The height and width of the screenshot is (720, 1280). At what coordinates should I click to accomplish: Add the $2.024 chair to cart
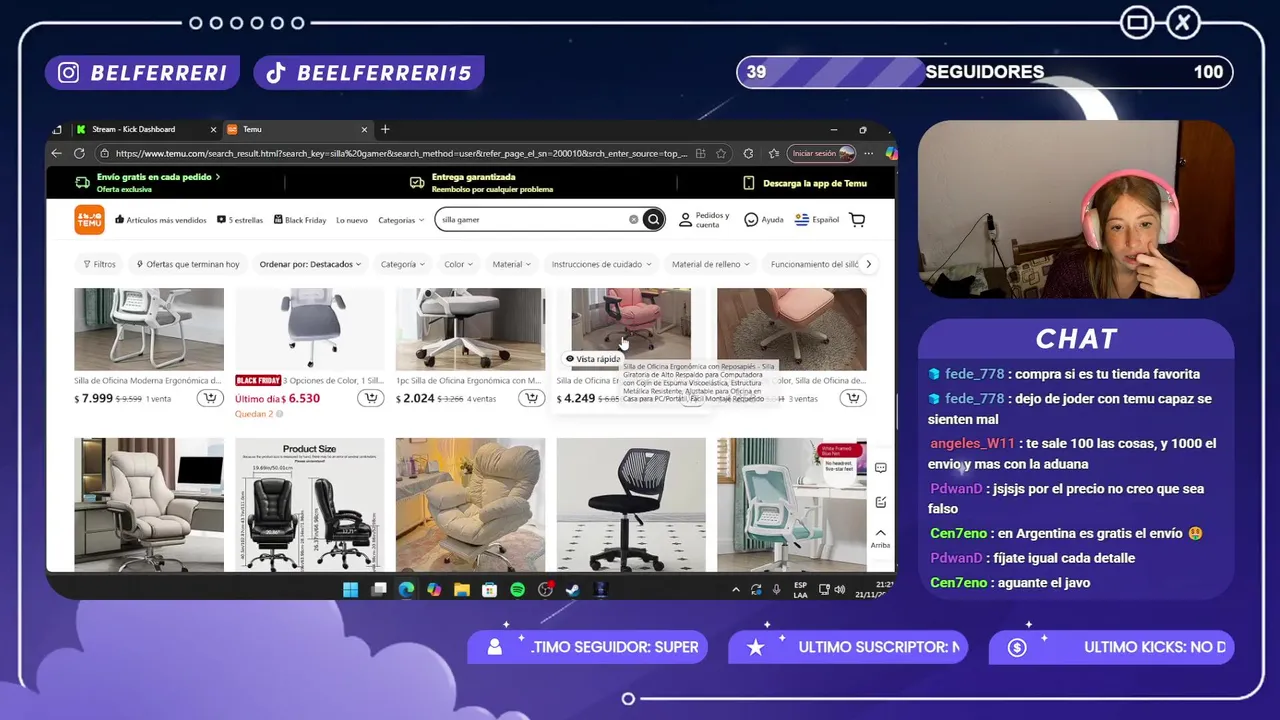(x=531, y=398)
